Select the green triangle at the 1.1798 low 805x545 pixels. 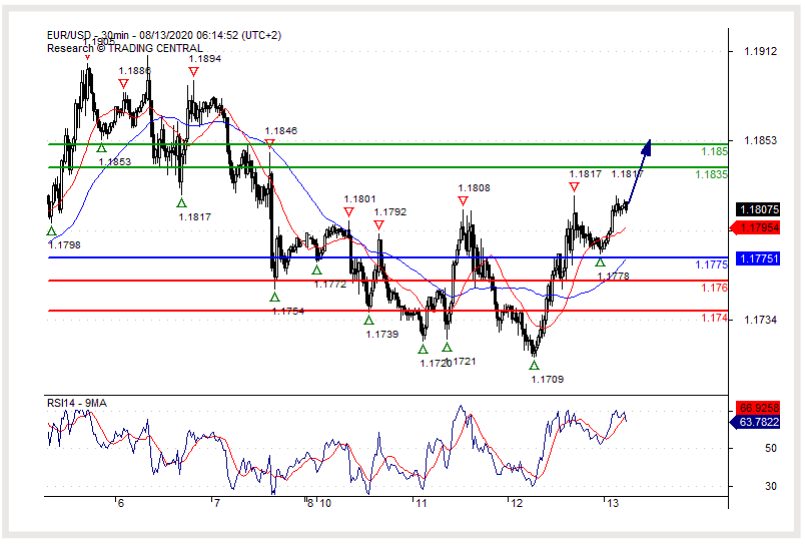[x=51, y=231]
